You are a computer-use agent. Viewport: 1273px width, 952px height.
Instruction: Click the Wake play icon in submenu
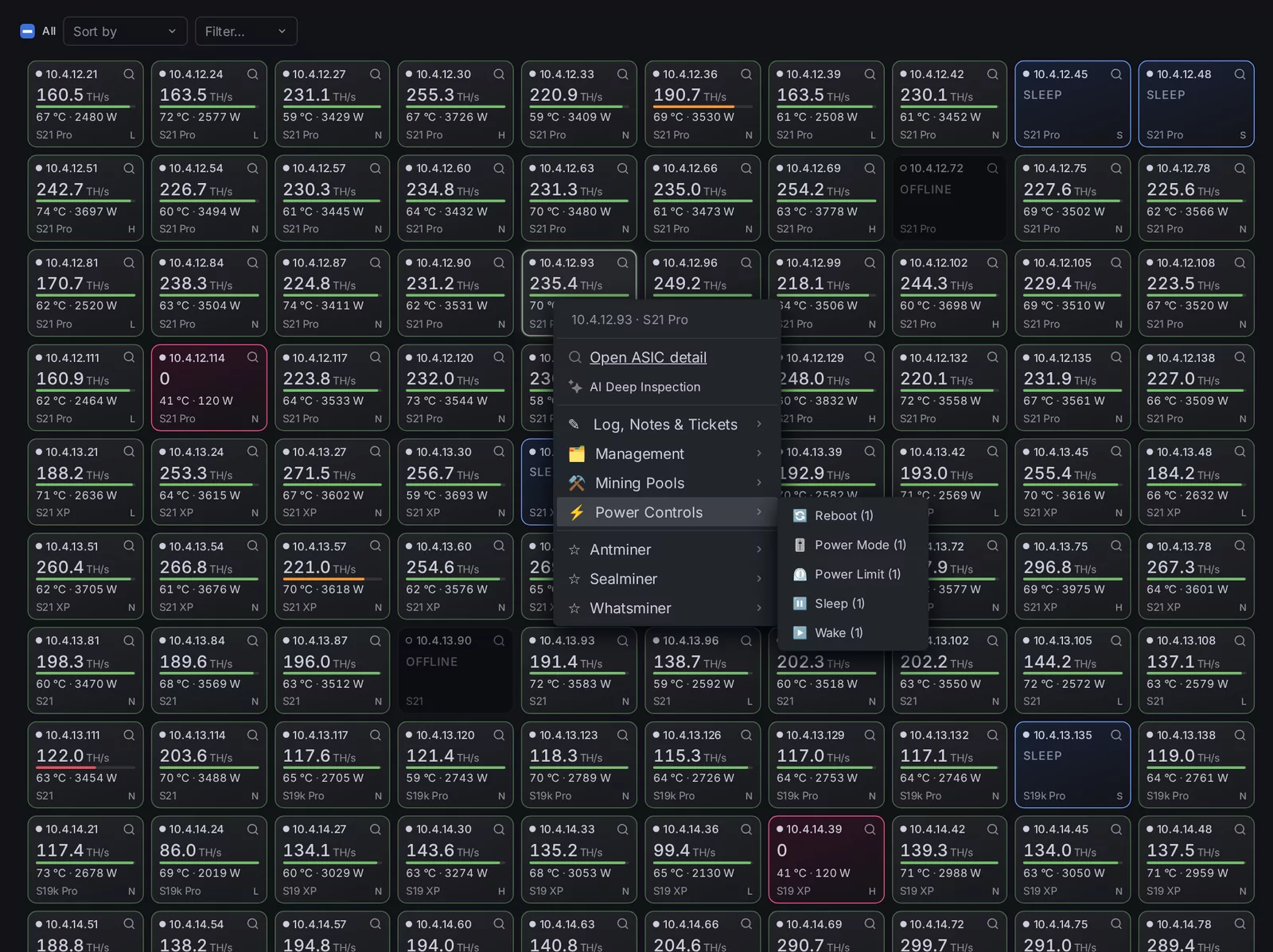click(x=800, y=633)
